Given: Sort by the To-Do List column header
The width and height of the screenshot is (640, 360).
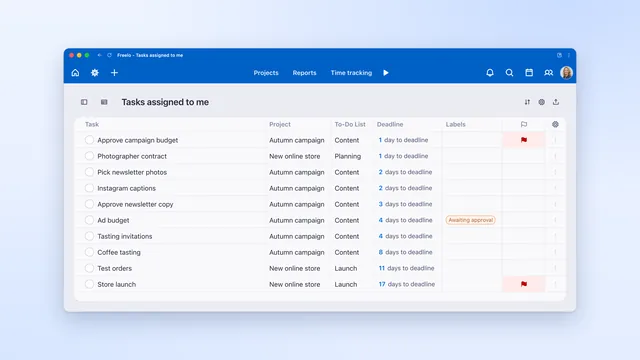Looking at the screenshot, I should click(350, 124).
